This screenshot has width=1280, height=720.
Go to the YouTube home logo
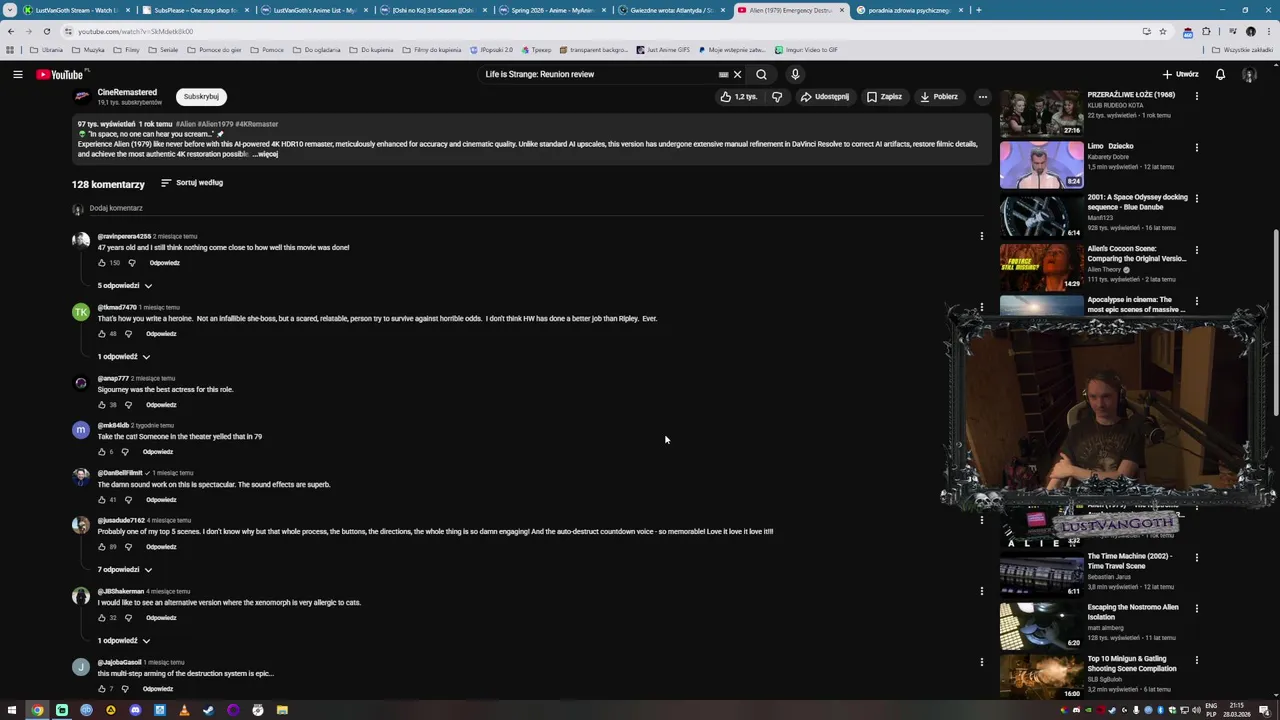tap(62, 74)
